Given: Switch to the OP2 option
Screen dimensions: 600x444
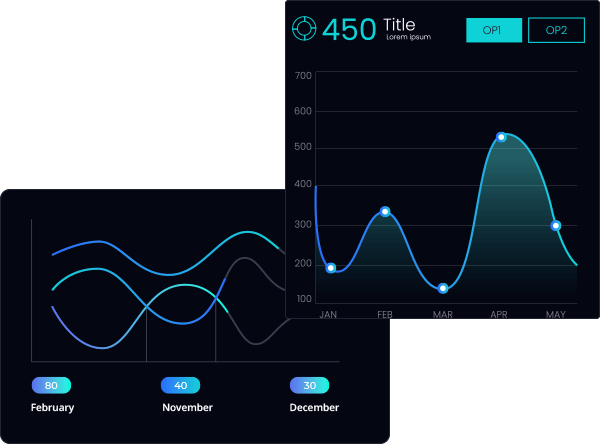Looking at the screenshot, I should tap(556, 30).
